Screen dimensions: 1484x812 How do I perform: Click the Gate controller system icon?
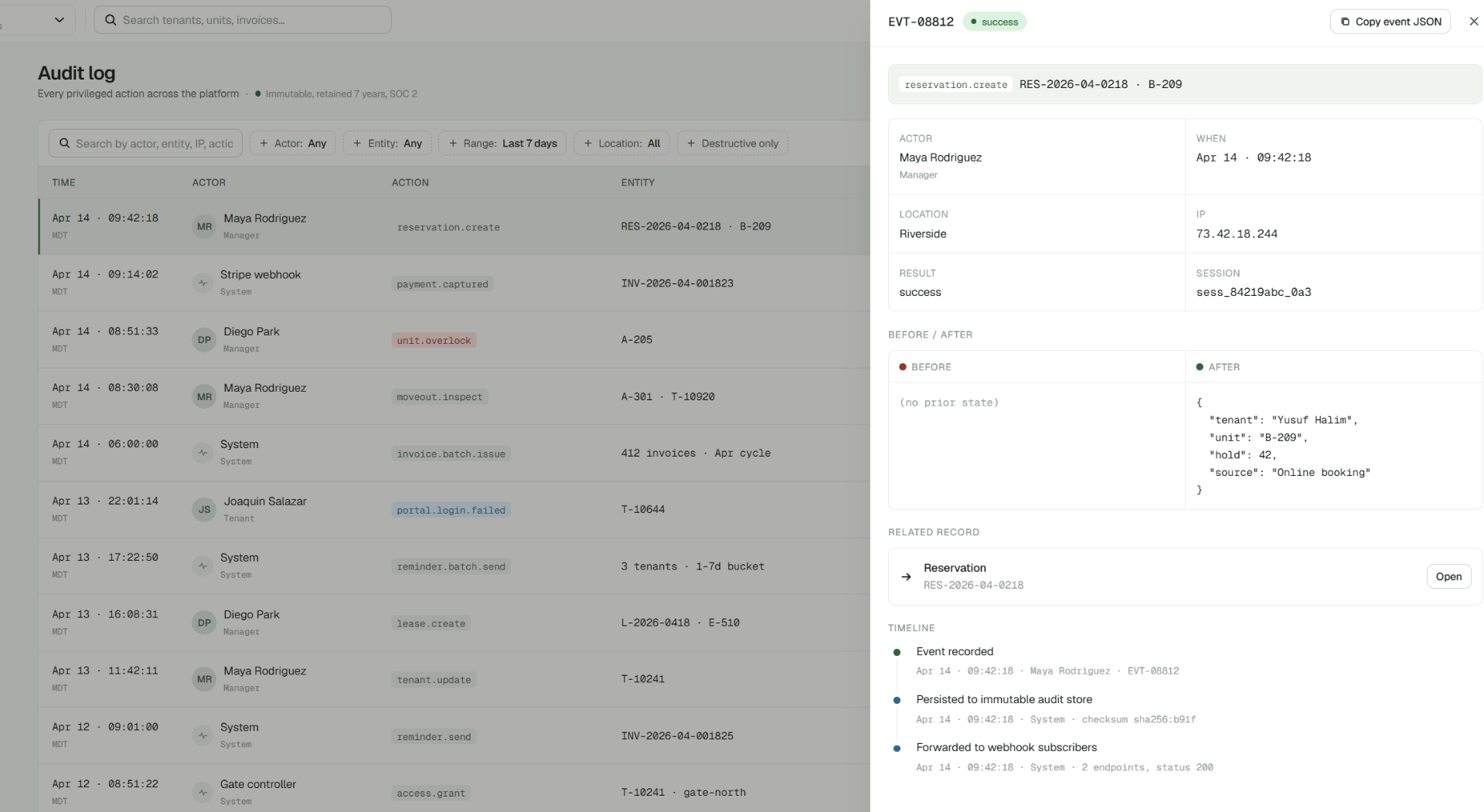click(203, 792)
